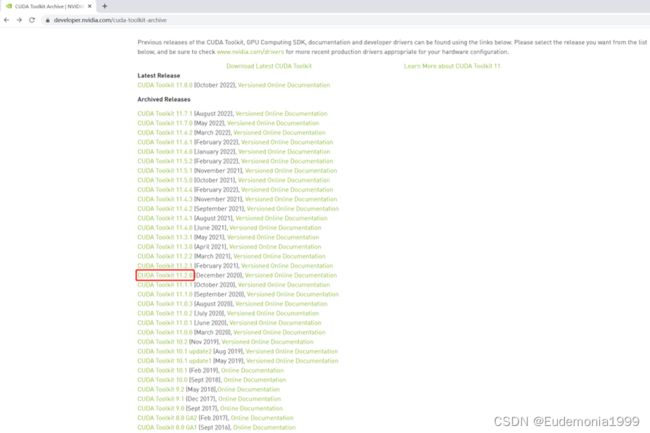This screenshot has height=433, width=650.
Task: Open Versioned Online Documentation for 11.4.2
Action: (x=293, y=209)
